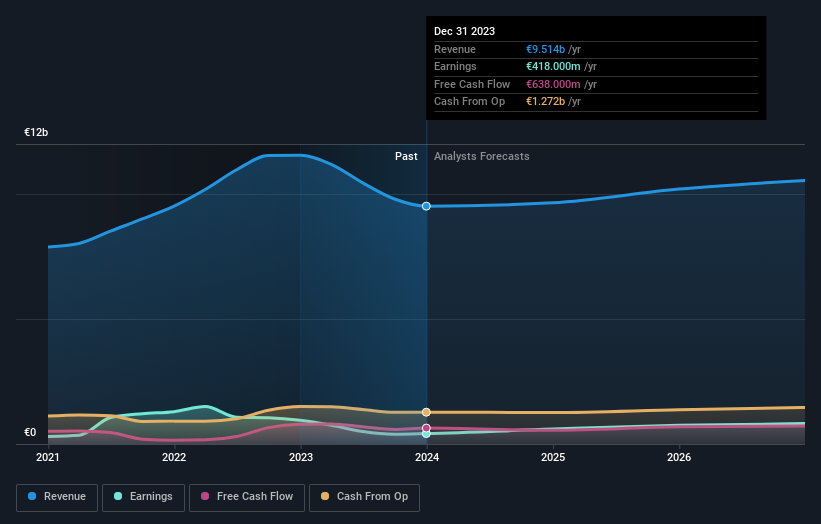This screenshot has height=524, width=821.
Task: Click the €418.000m earnings value
Action: point(553,66)
